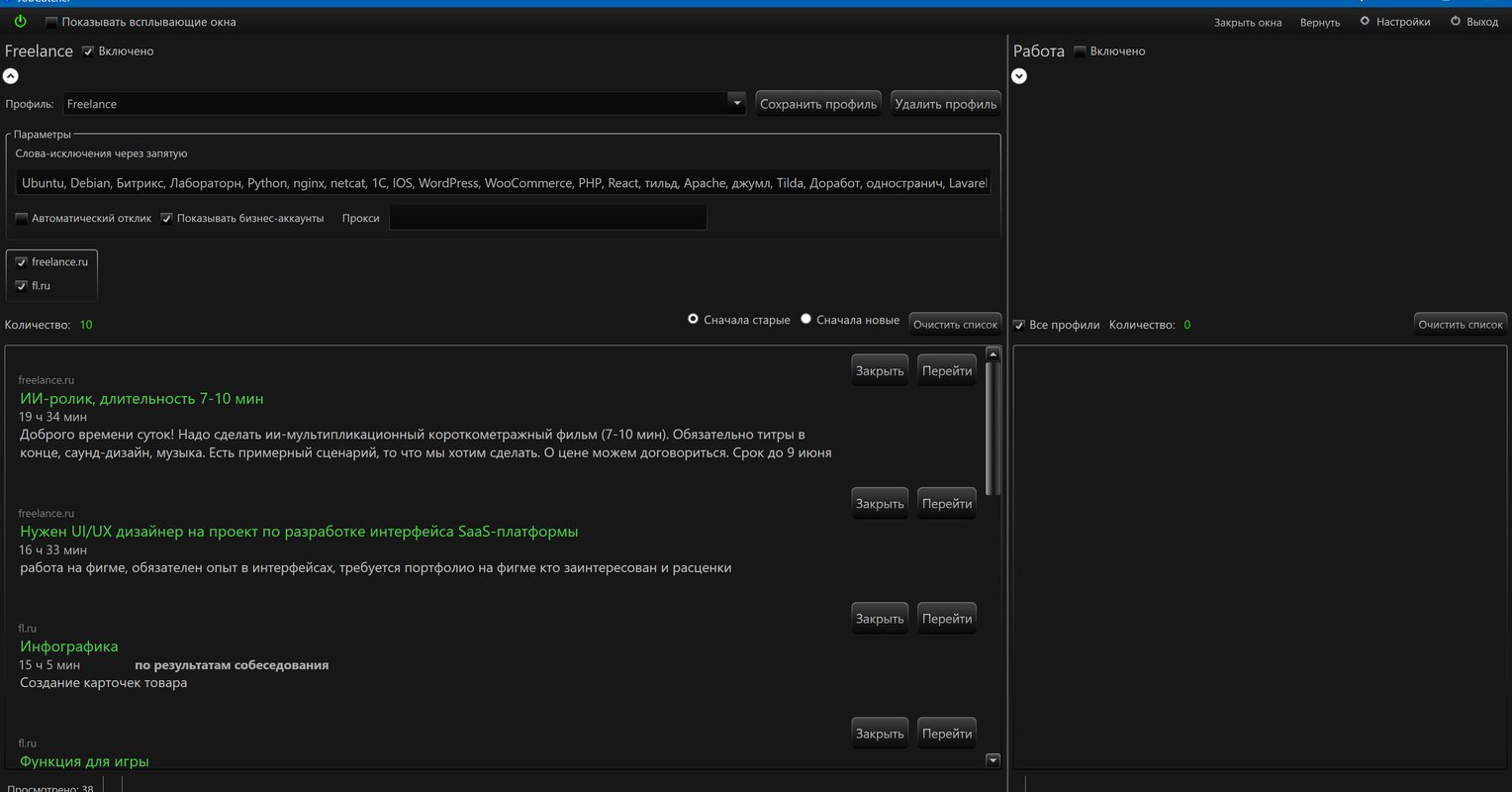Click the job list scroll up arrow

tap(993, 353)
